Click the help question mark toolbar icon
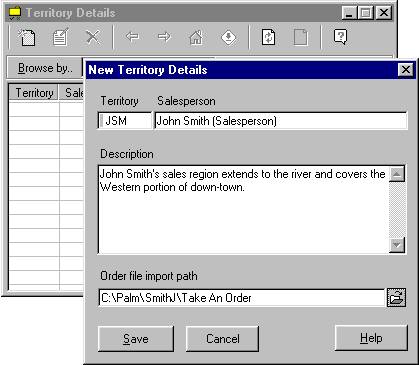This screenshot has height=365, width=419. pos(340,36)
